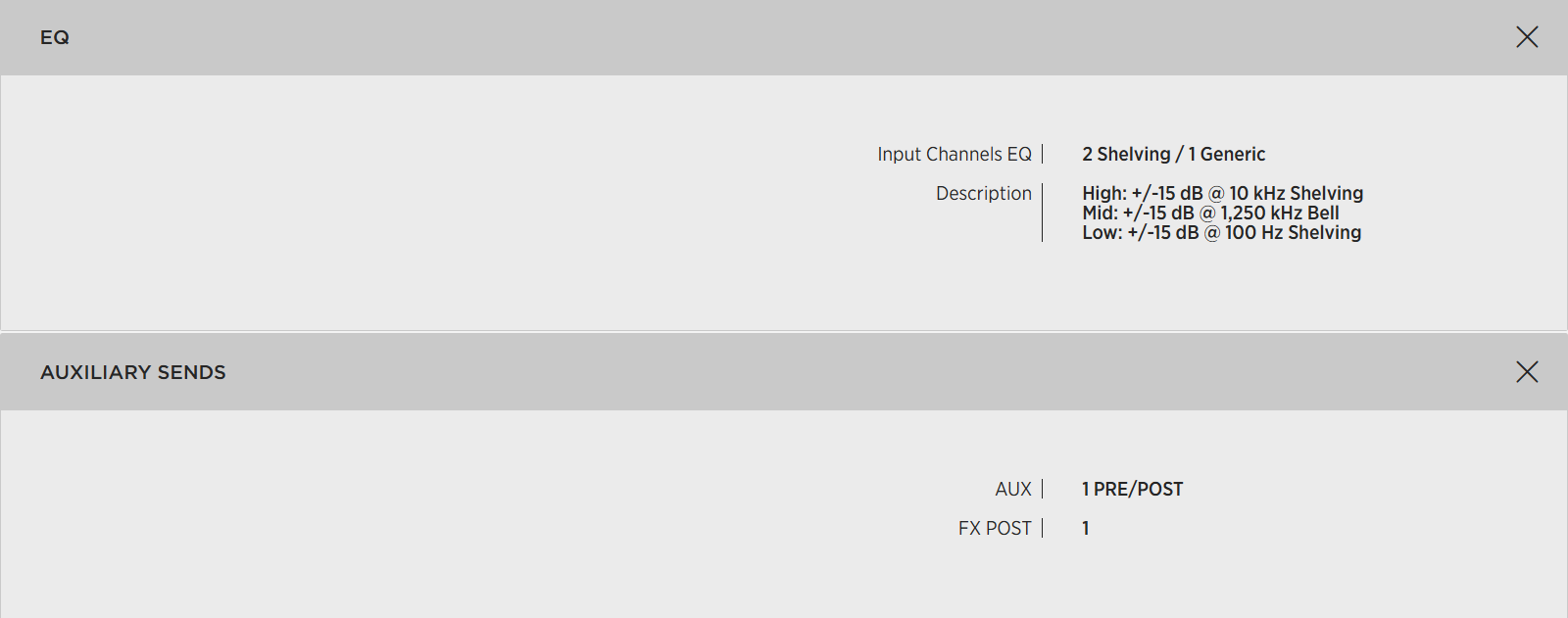The height and width of the screenshot is (618, 1568).
Task: Click the EQ section header title
Action: pos(55,37)
